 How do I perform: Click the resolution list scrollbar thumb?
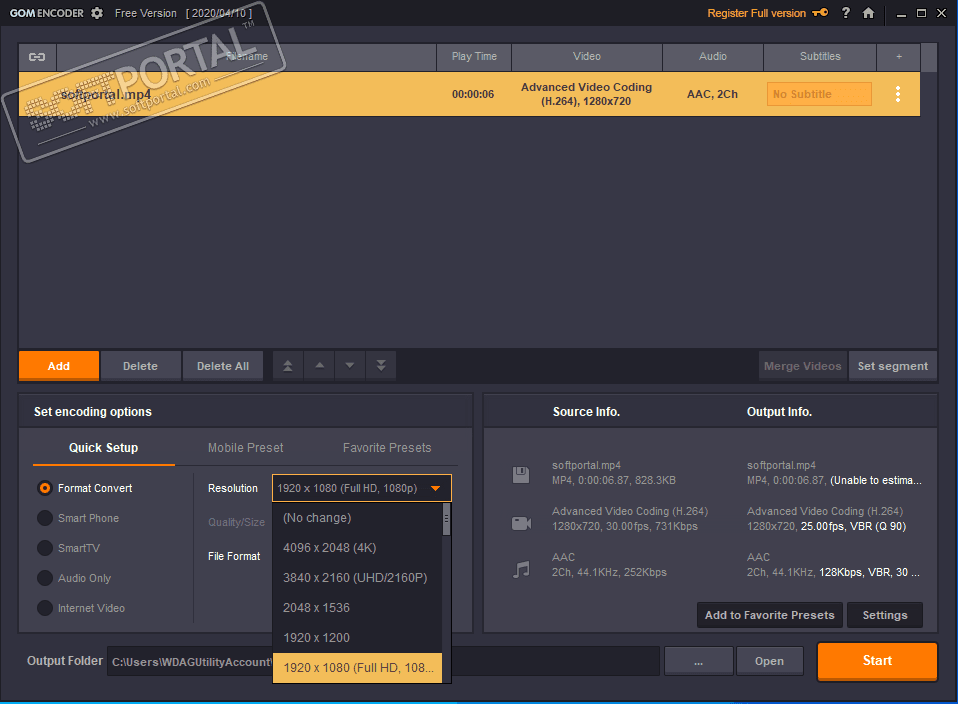coord(447,519)
